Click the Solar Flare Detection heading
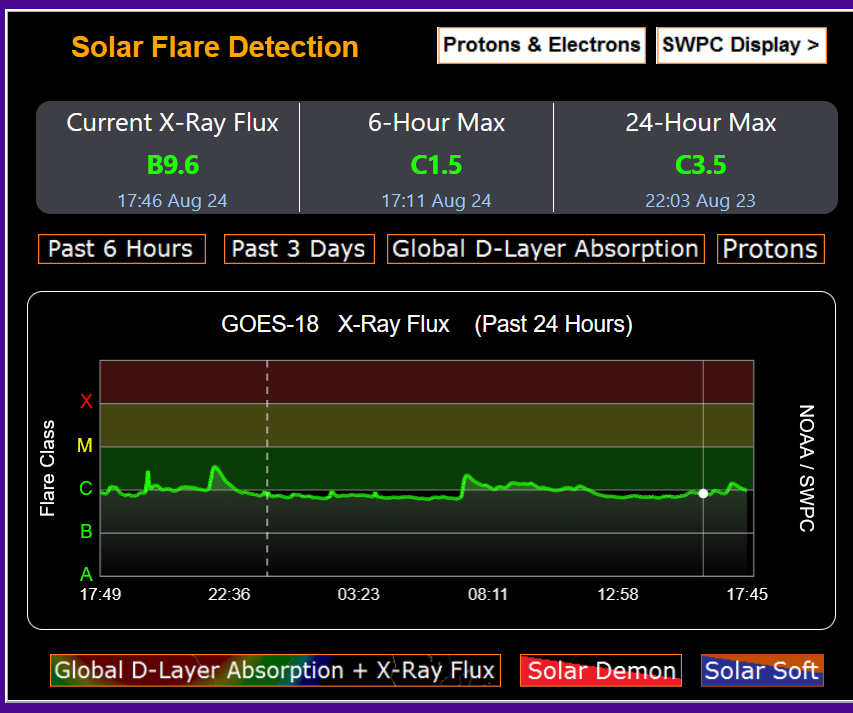853x713 pixels. 215,47
